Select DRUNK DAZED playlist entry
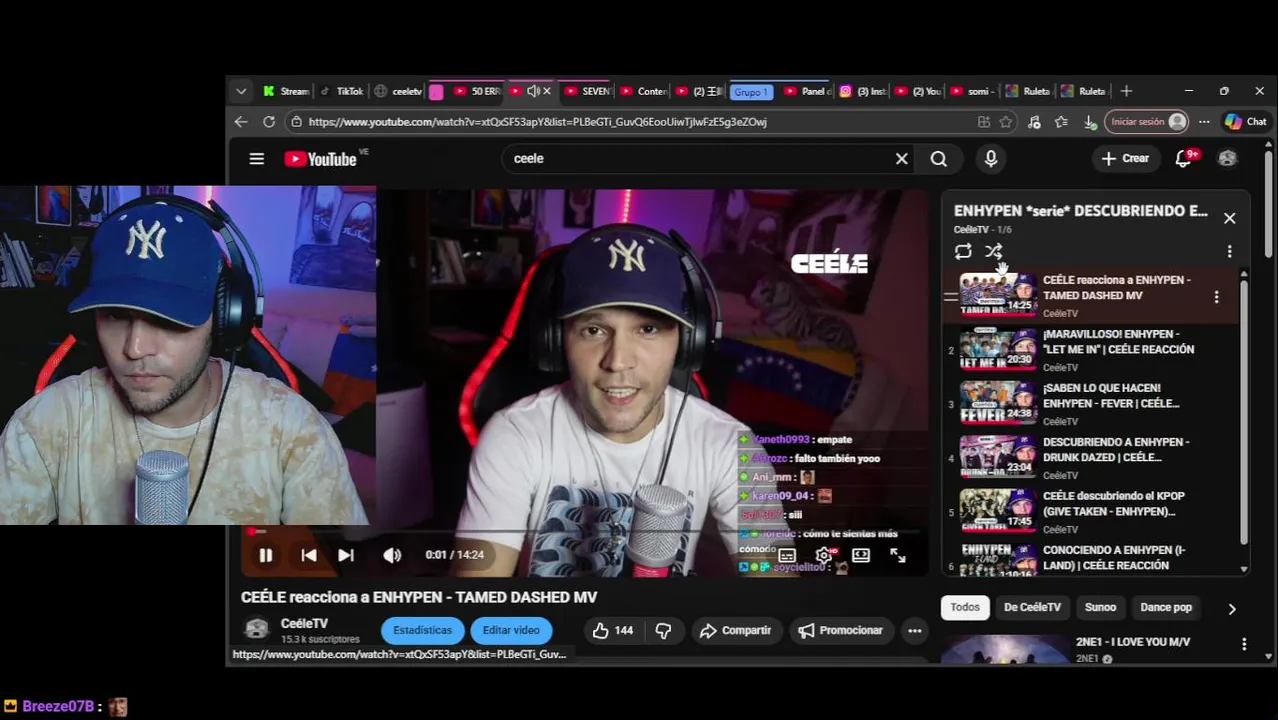The width and height of the screenshot is (1278, 720). (x=1090, y=457)
